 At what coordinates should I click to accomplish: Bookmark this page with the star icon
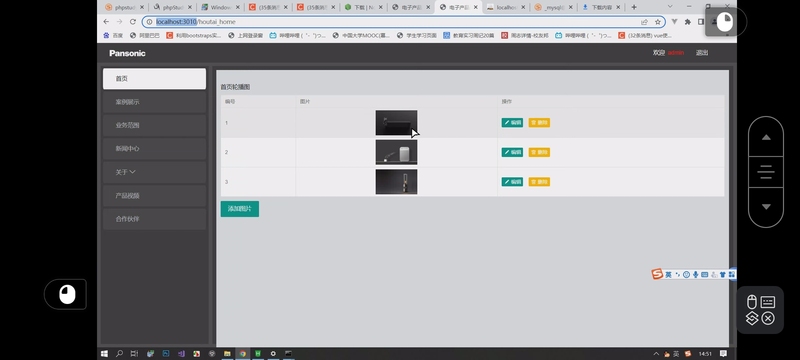(658, 22)
